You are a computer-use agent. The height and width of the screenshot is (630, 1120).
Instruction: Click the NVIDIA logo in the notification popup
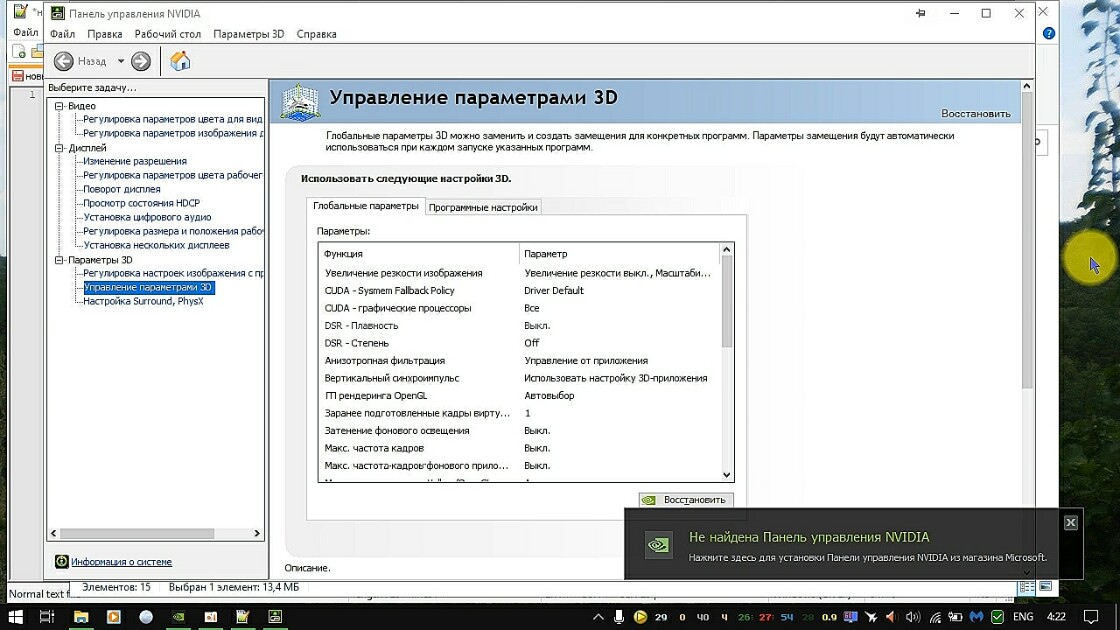[658, 546]
